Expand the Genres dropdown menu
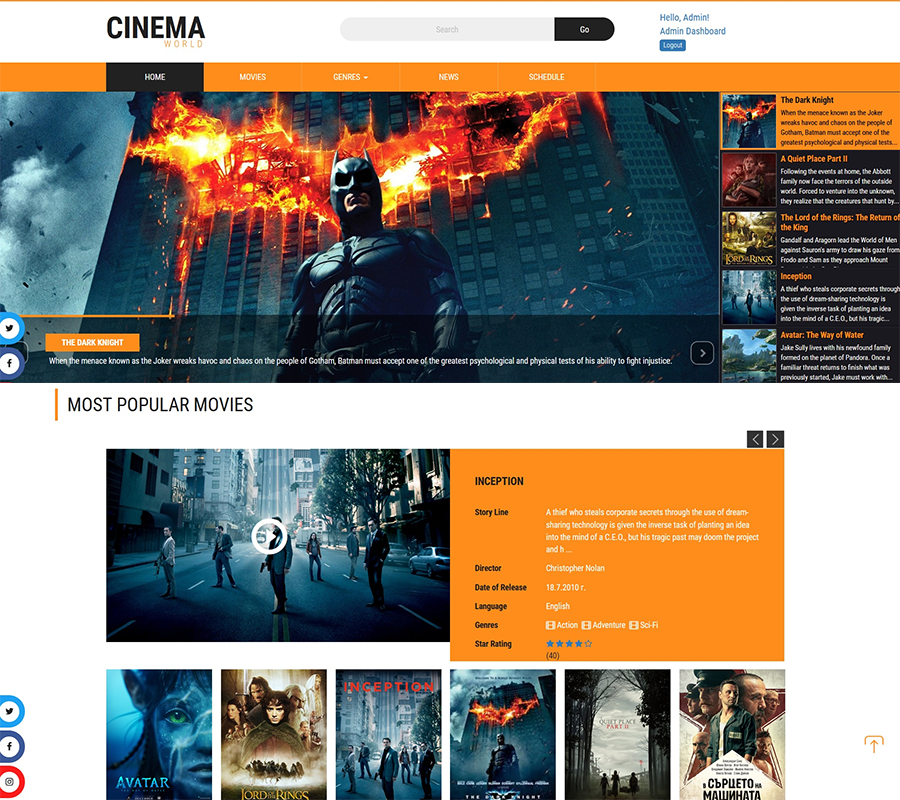The width and height of the screenshot is (900, 800). pyautogui.click(x=350, y=77)
